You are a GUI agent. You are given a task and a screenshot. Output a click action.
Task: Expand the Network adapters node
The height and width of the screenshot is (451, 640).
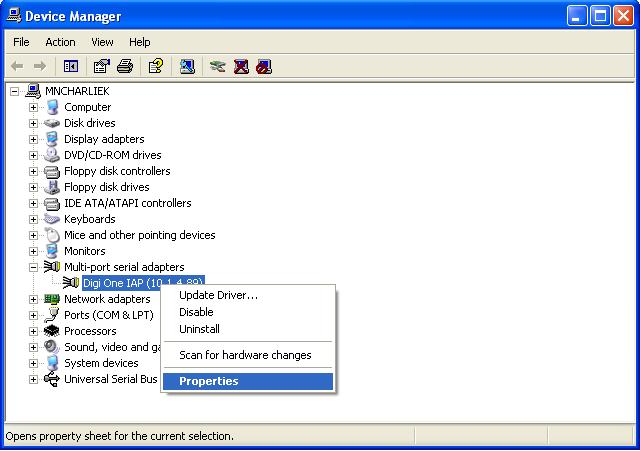(33, 299)
